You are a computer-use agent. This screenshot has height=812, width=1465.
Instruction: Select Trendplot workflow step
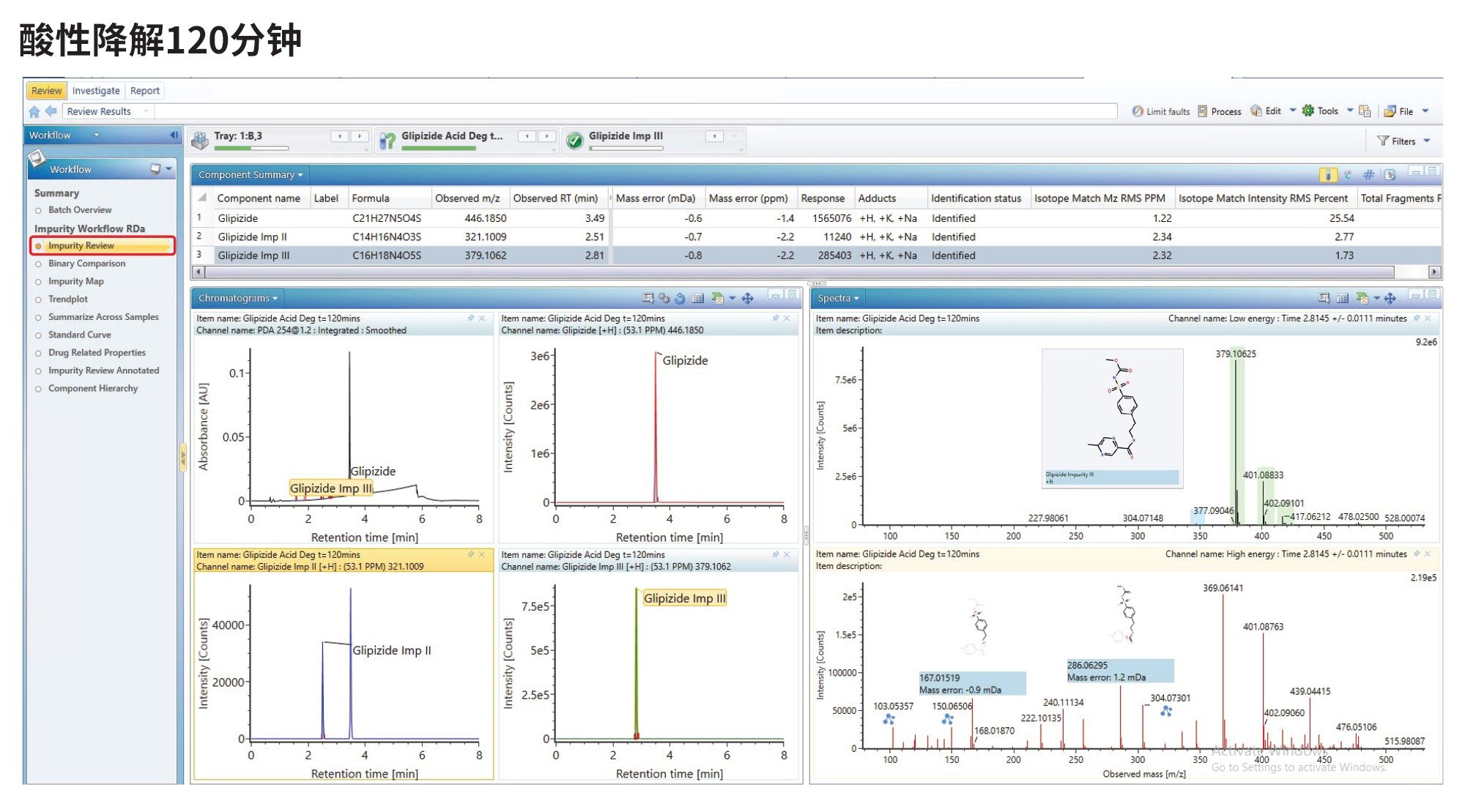(x=67, y=299)
